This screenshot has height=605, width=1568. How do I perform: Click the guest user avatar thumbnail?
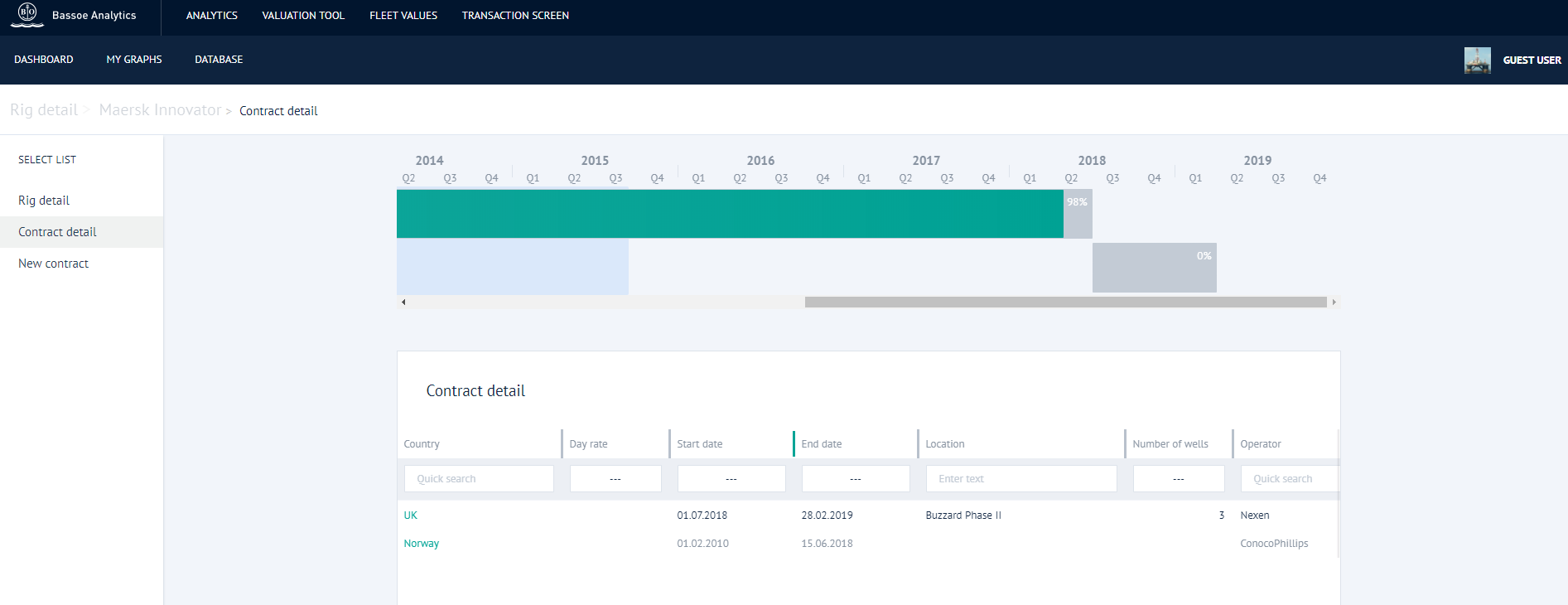(x=1477, y=60)
